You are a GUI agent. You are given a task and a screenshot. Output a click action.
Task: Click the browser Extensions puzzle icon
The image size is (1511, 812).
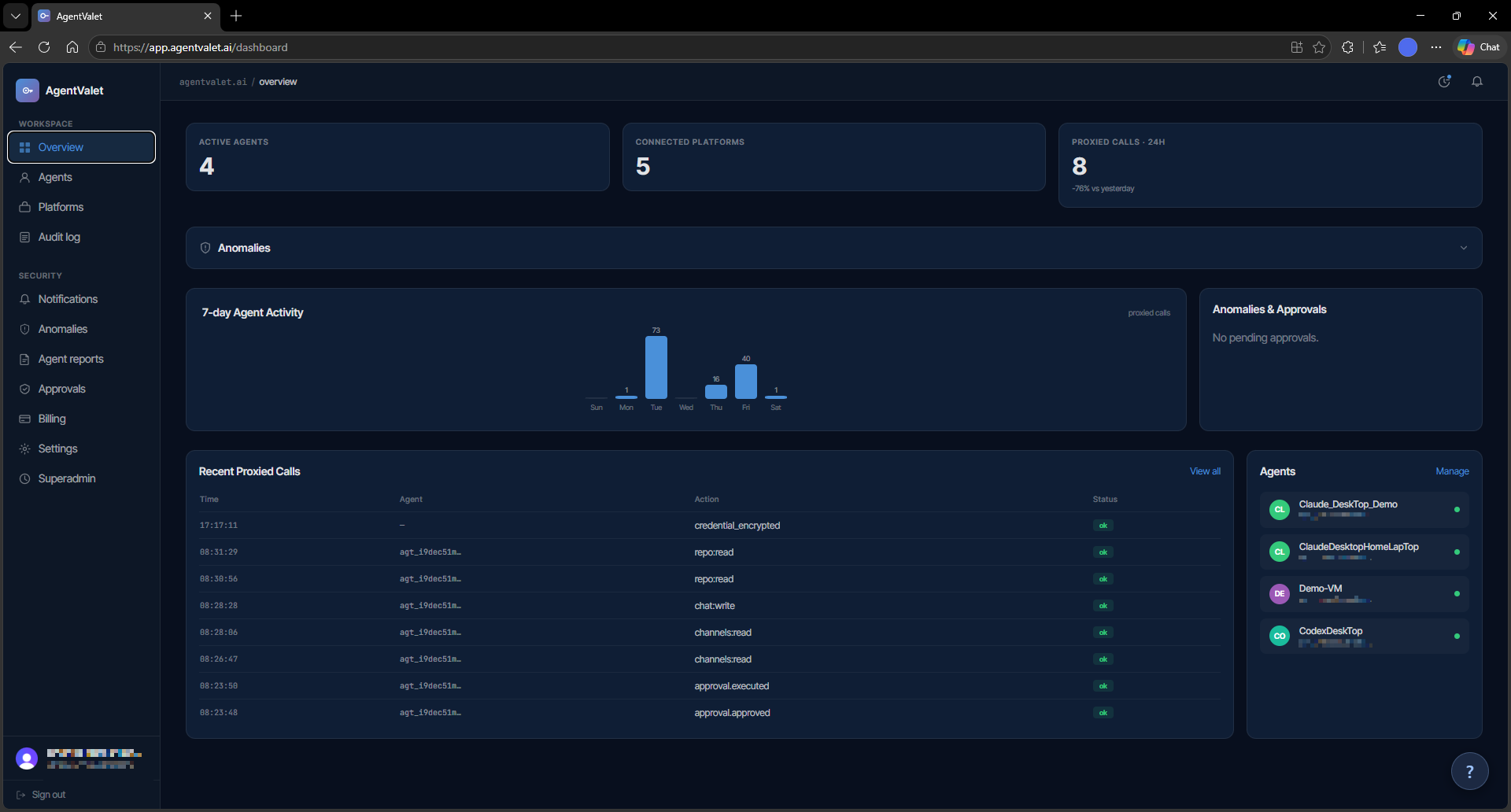coord(1347,47)
